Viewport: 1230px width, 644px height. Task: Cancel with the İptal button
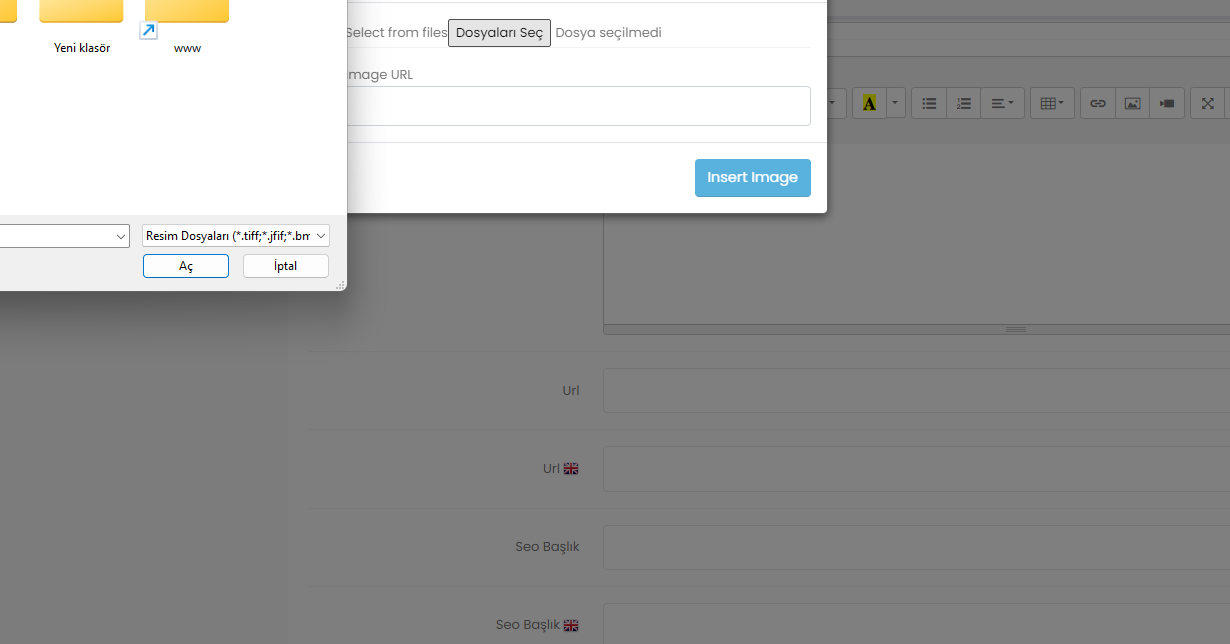coord(285,266)
